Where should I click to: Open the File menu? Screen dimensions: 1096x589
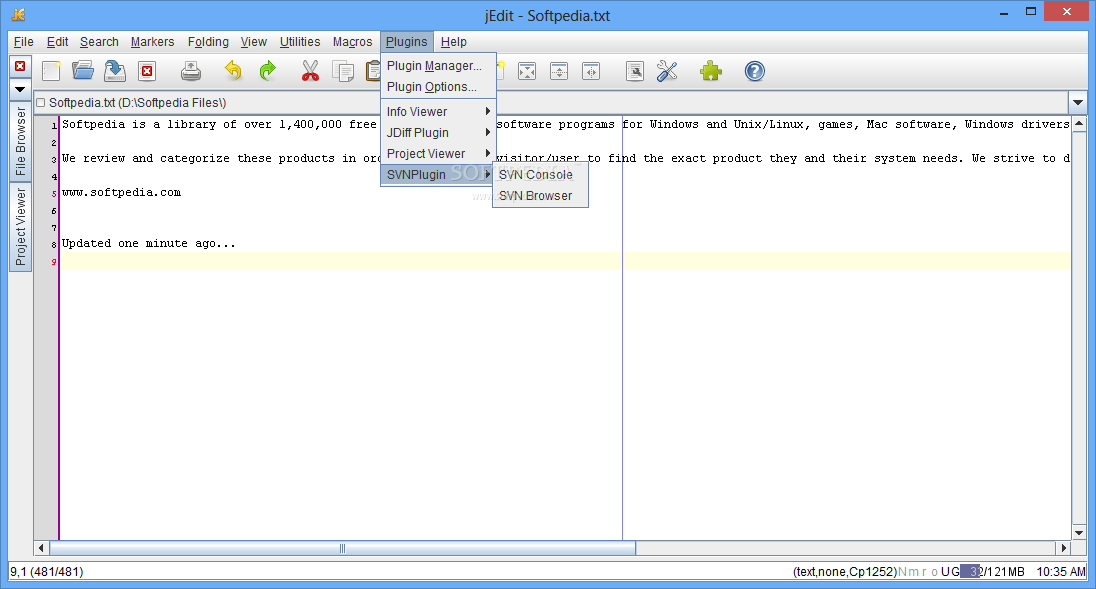(24, 42)
